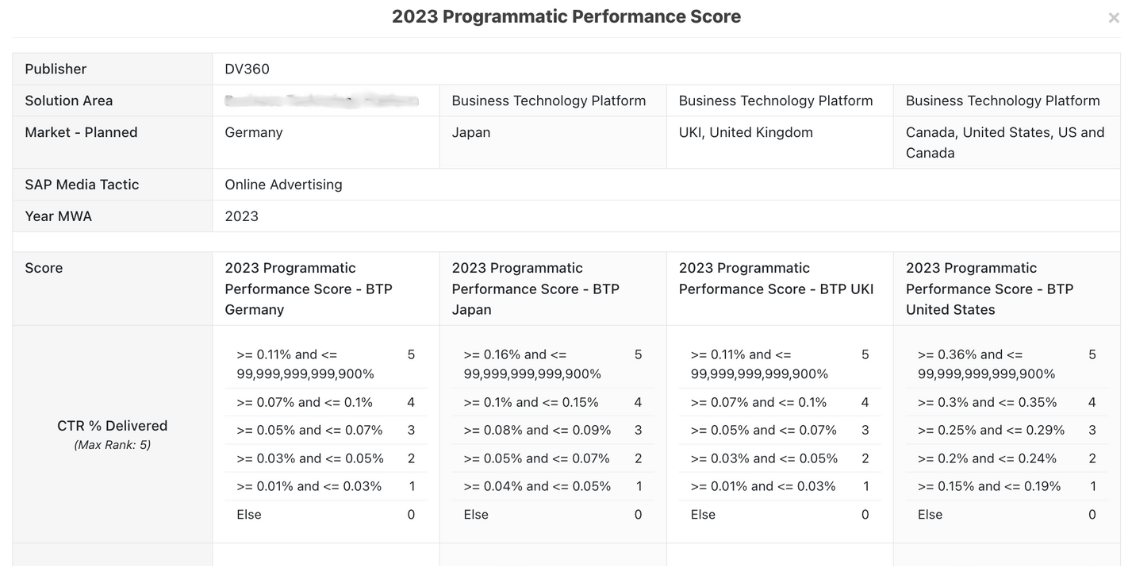The height and width of the screenshot is (566, 1132).
Task: Select the Online Advertising tactic value
Action: [x=283, y=185]
